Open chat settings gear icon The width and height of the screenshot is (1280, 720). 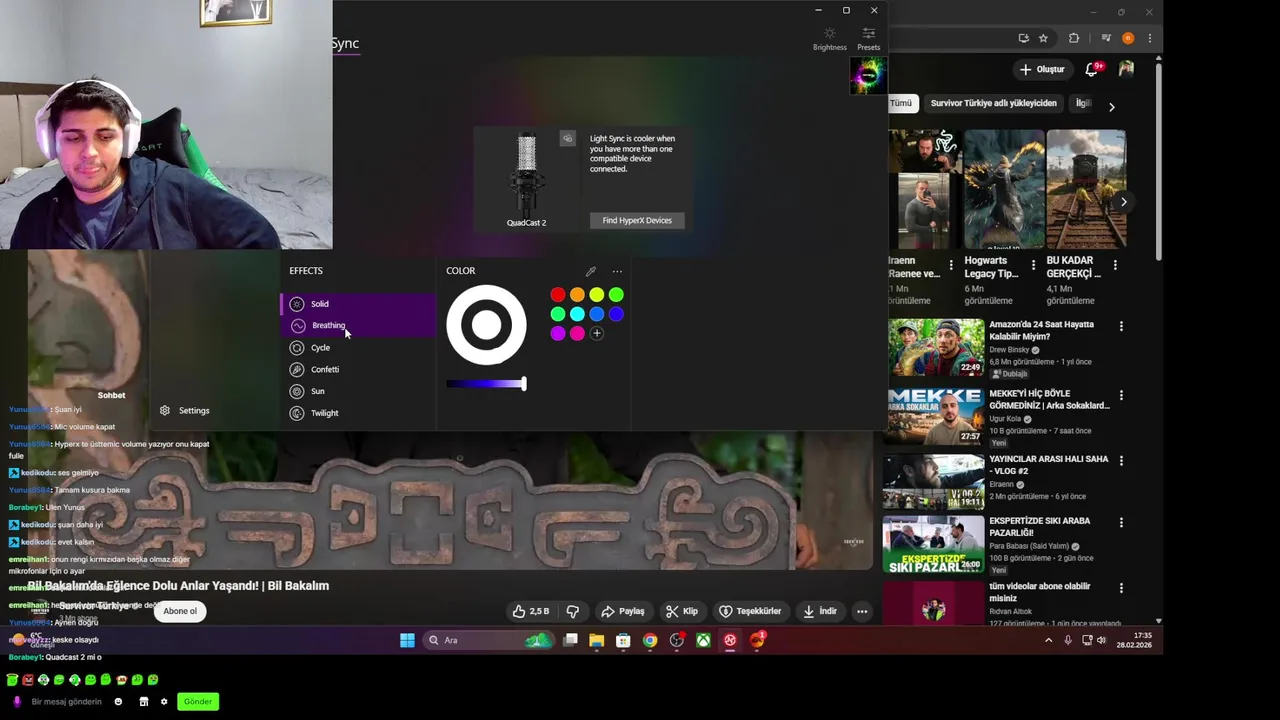(x=164, y=702)
